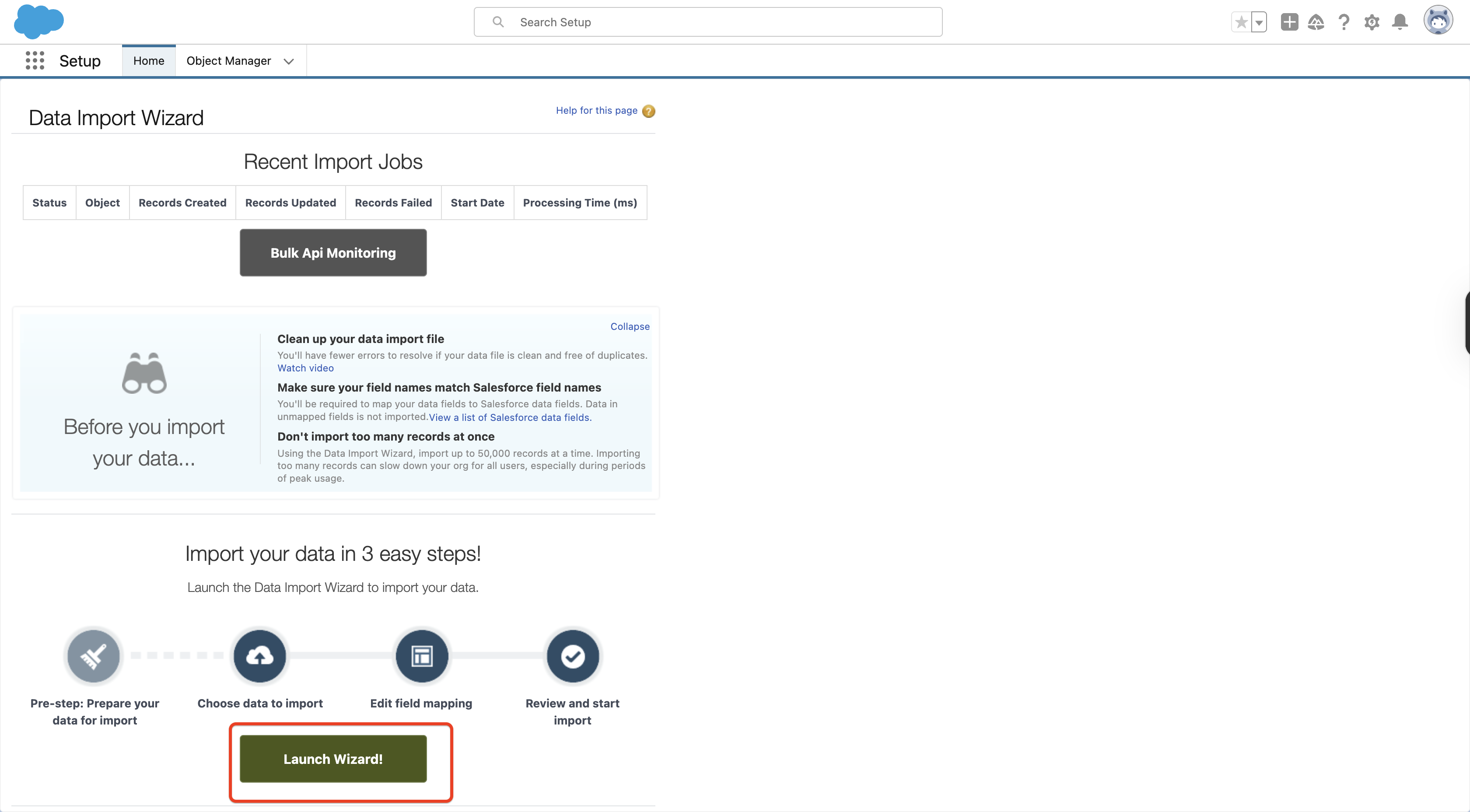Click the Bulk Api Monitoring button

[332, 253]
